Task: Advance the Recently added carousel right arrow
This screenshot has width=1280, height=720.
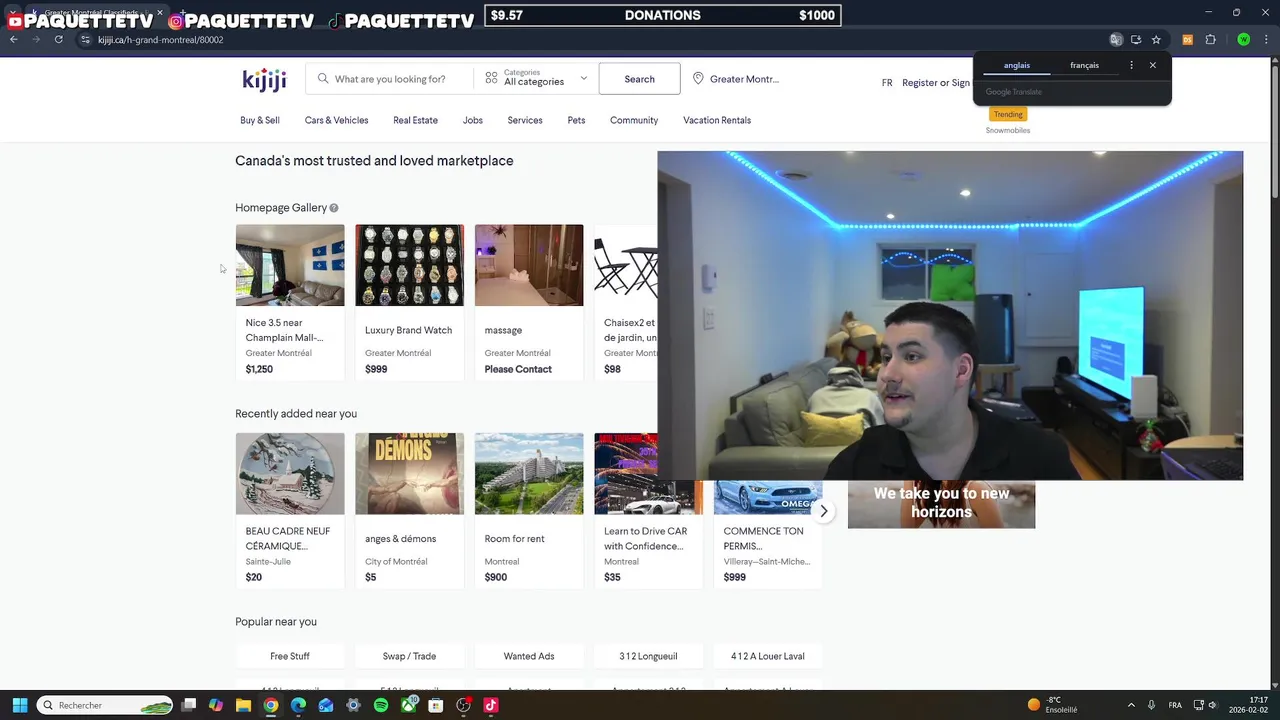Action: click(x=824, y=511)
